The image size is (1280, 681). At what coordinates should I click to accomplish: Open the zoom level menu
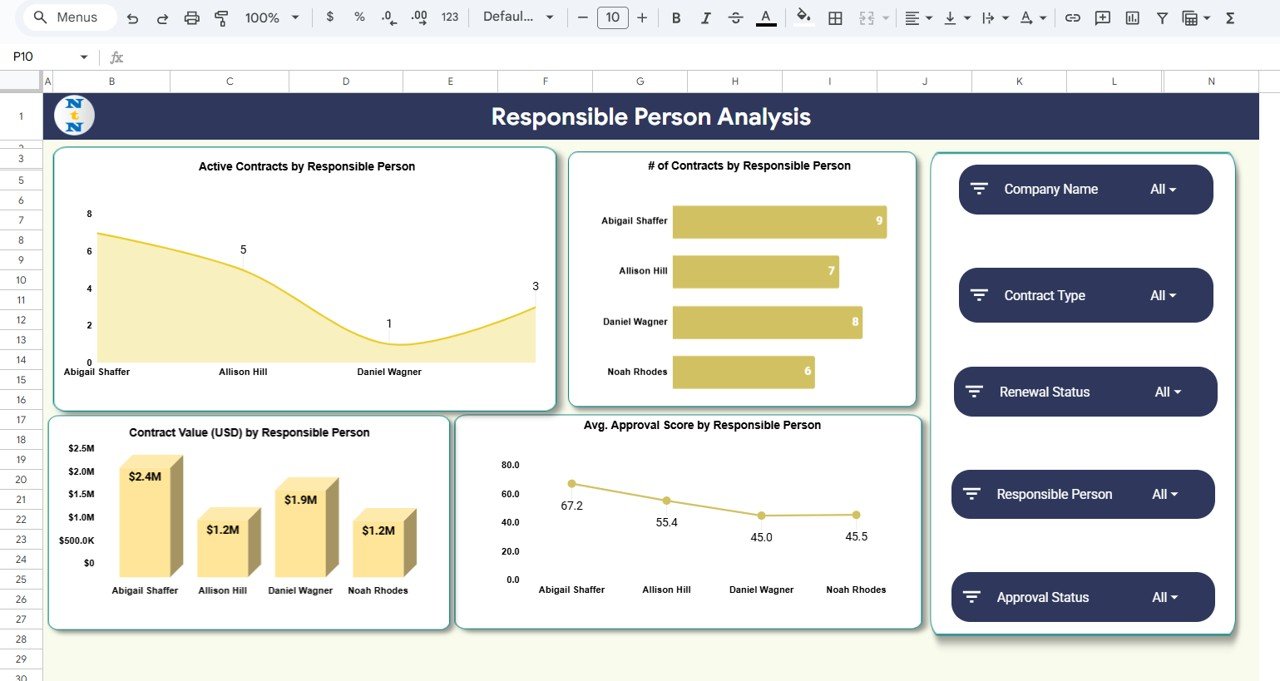pyautogui.click(x=265, y=17)
